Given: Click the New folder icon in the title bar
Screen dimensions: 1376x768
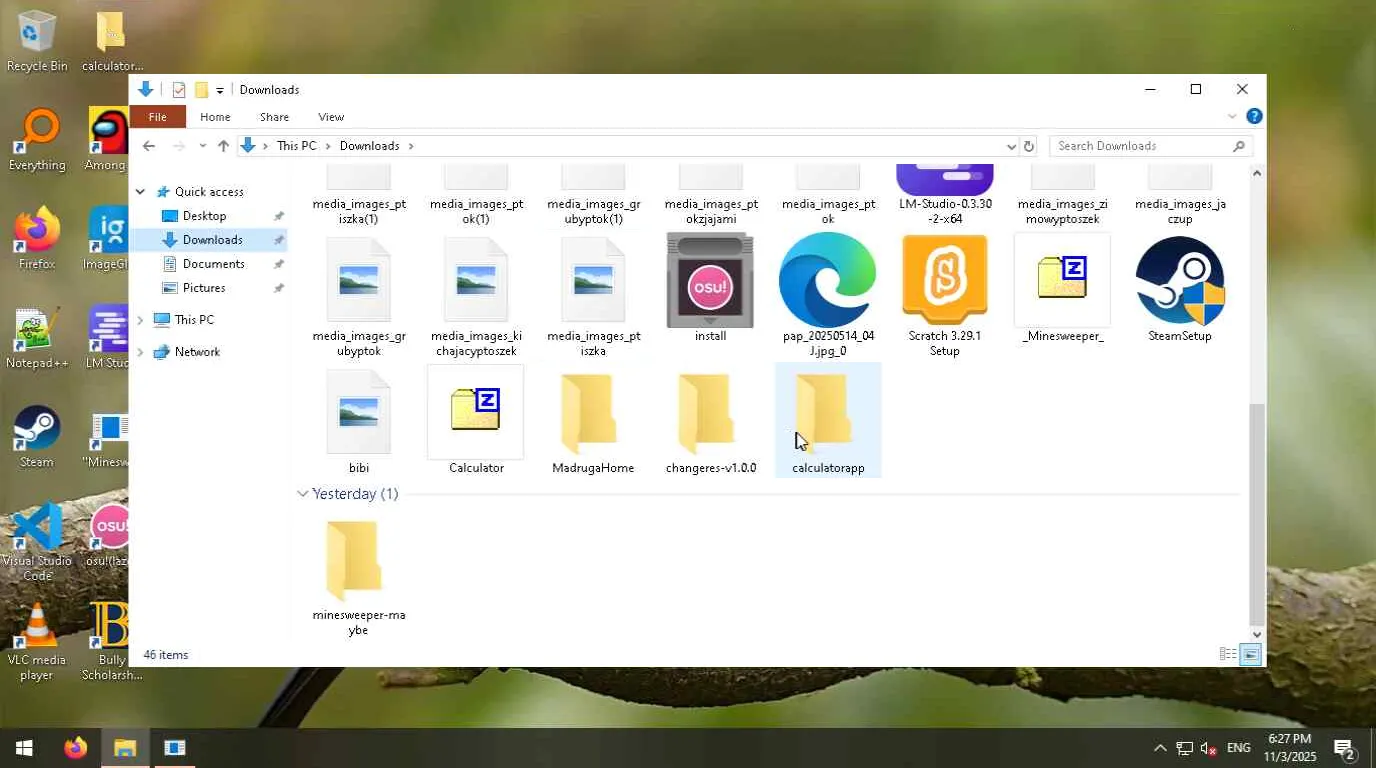Looking at the screenshot, I should [x=201, y=90].
